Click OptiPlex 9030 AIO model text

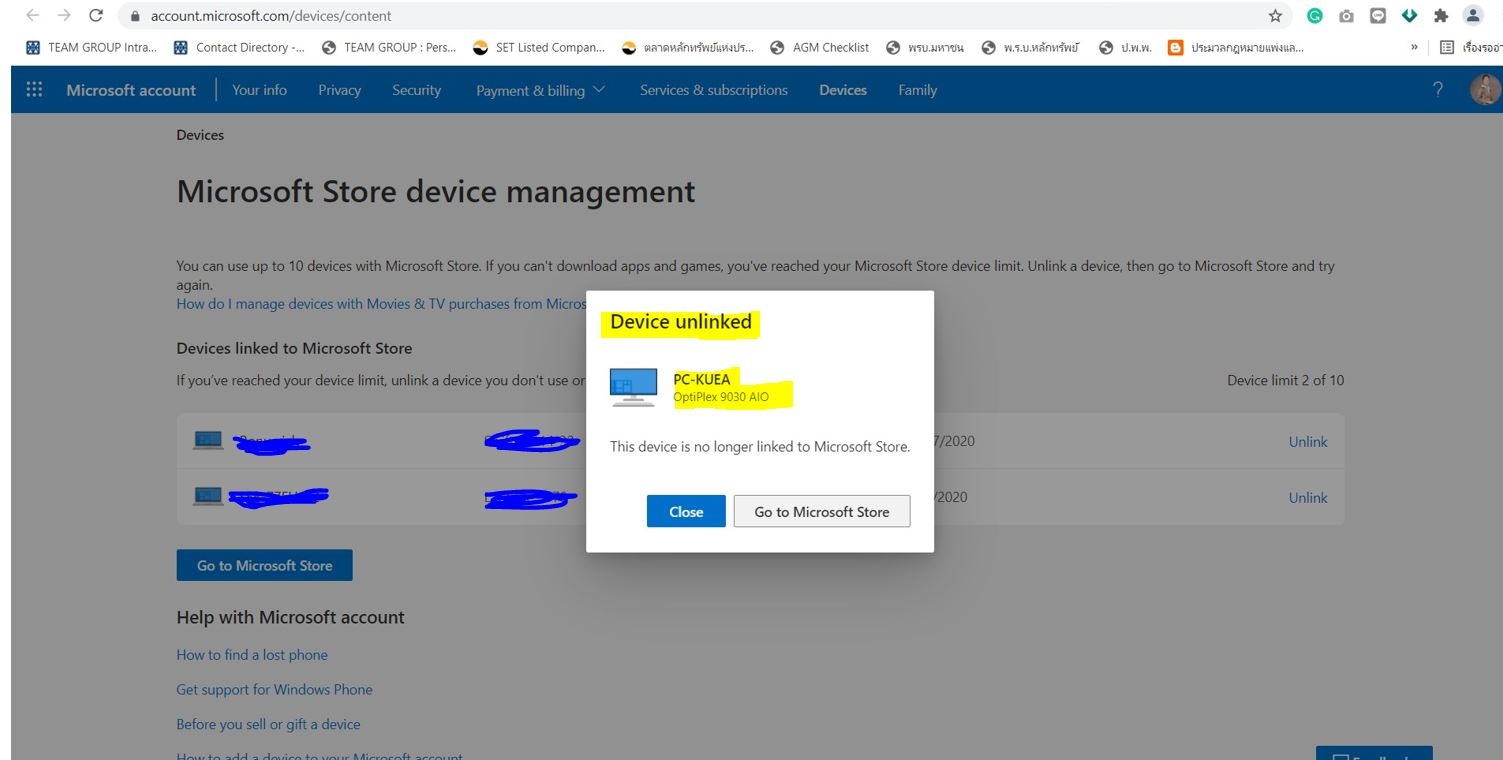pos(721,397)
